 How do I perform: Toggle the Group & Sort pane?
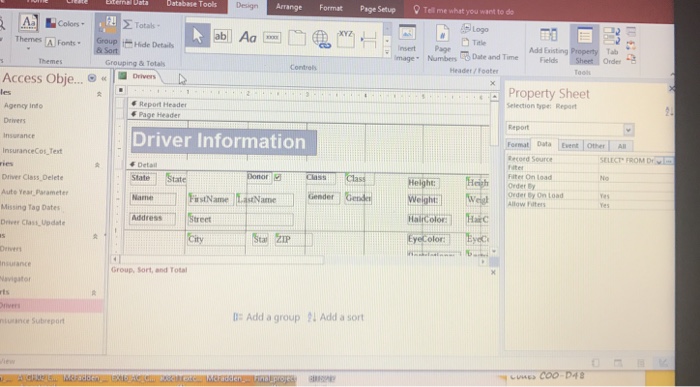coord(107,35)
